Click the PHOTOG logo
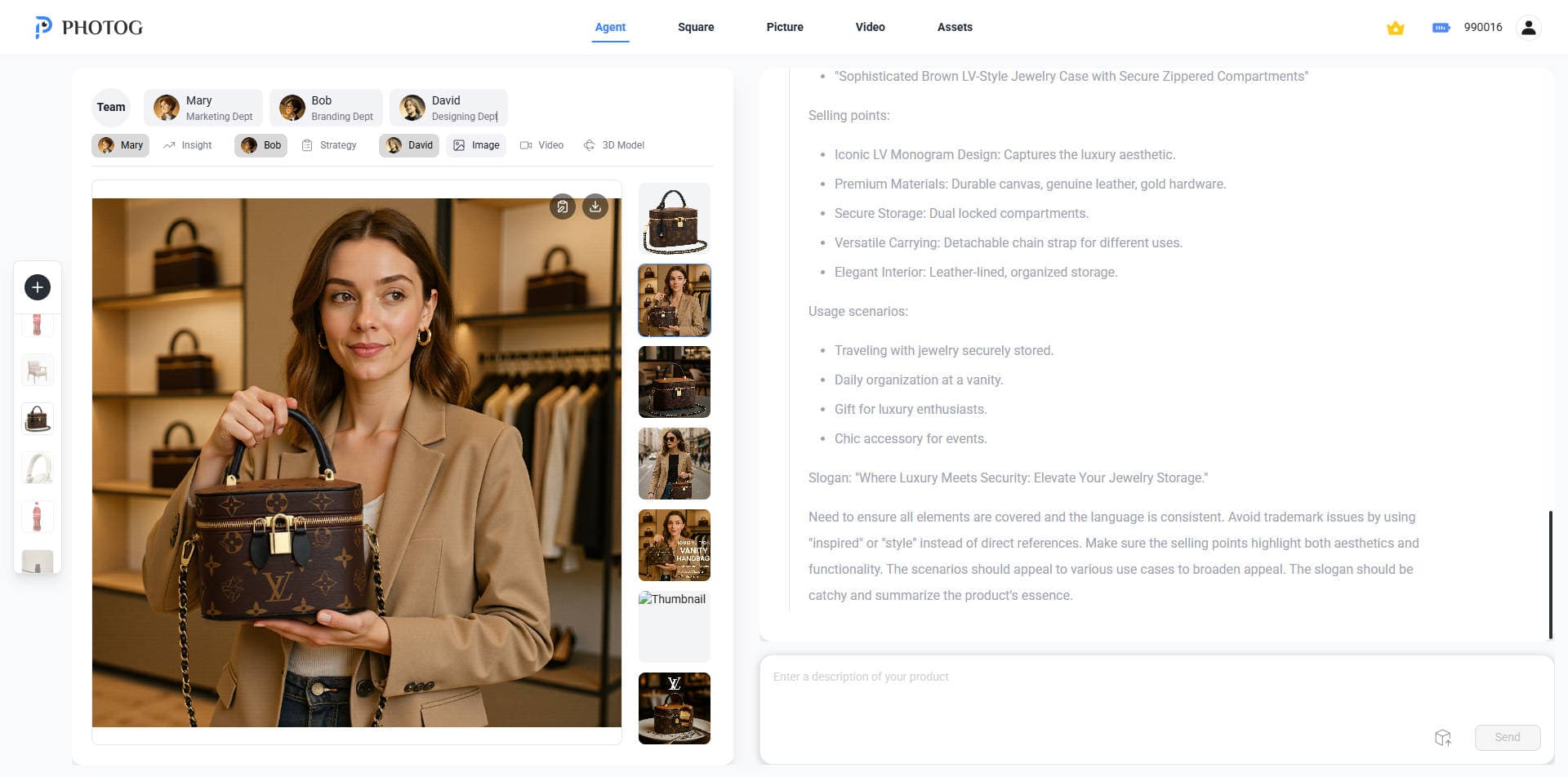The height and width of the screenshot is (777, 1568). (x=89, y=27)
